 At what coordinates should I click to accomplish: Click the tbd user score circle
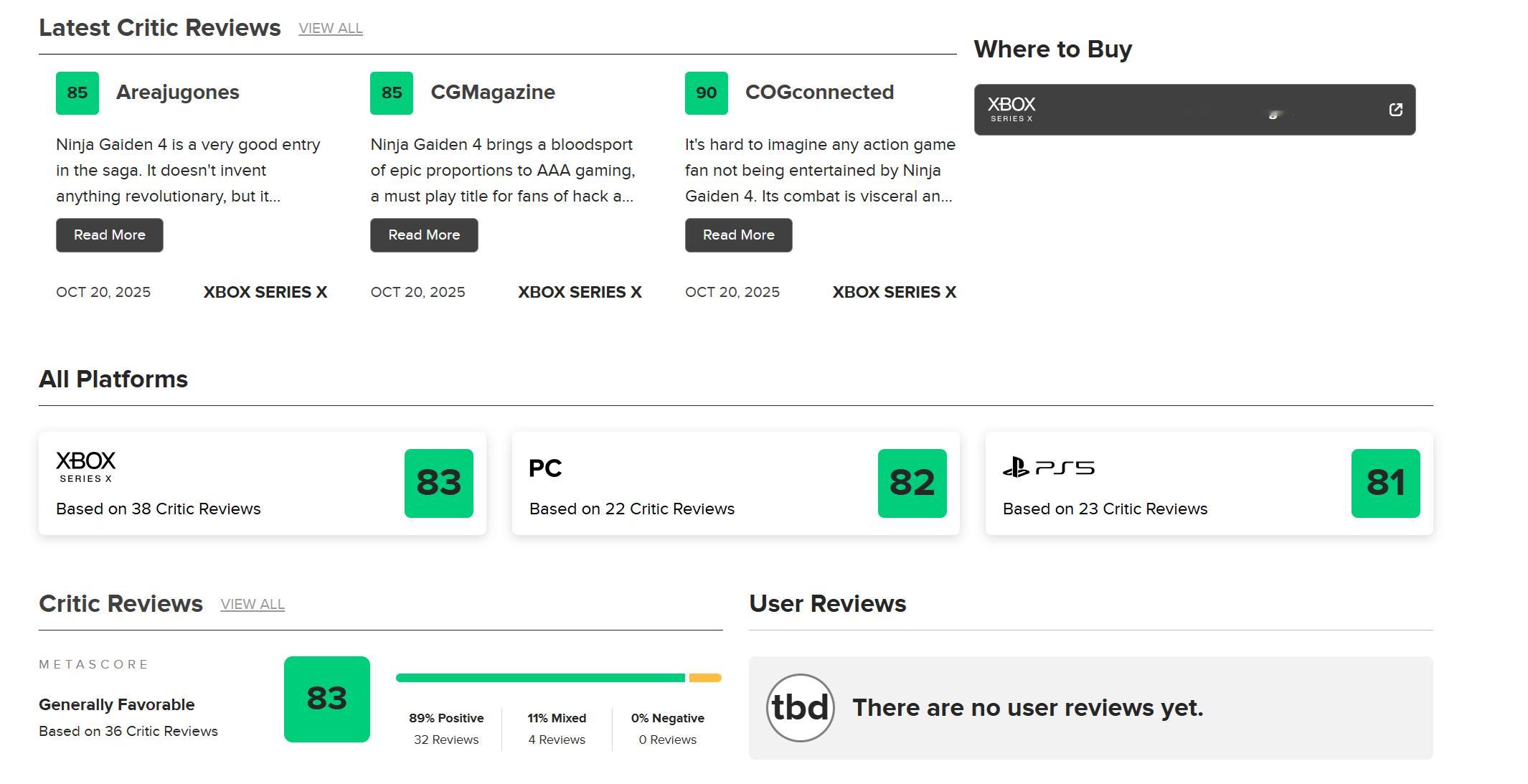click(800, 708)
